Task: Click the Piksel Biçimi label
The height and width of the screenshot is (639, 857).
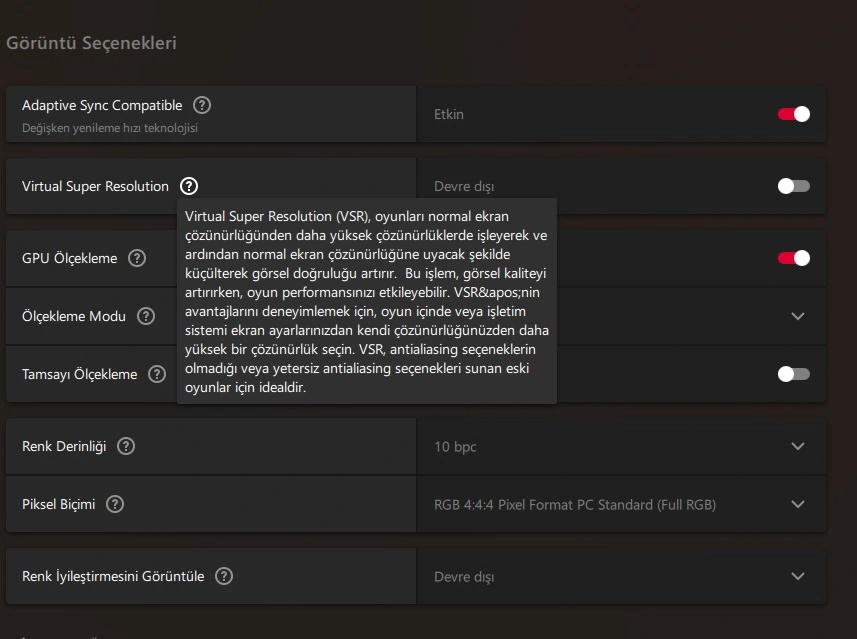Action: (x=58, y=504)
